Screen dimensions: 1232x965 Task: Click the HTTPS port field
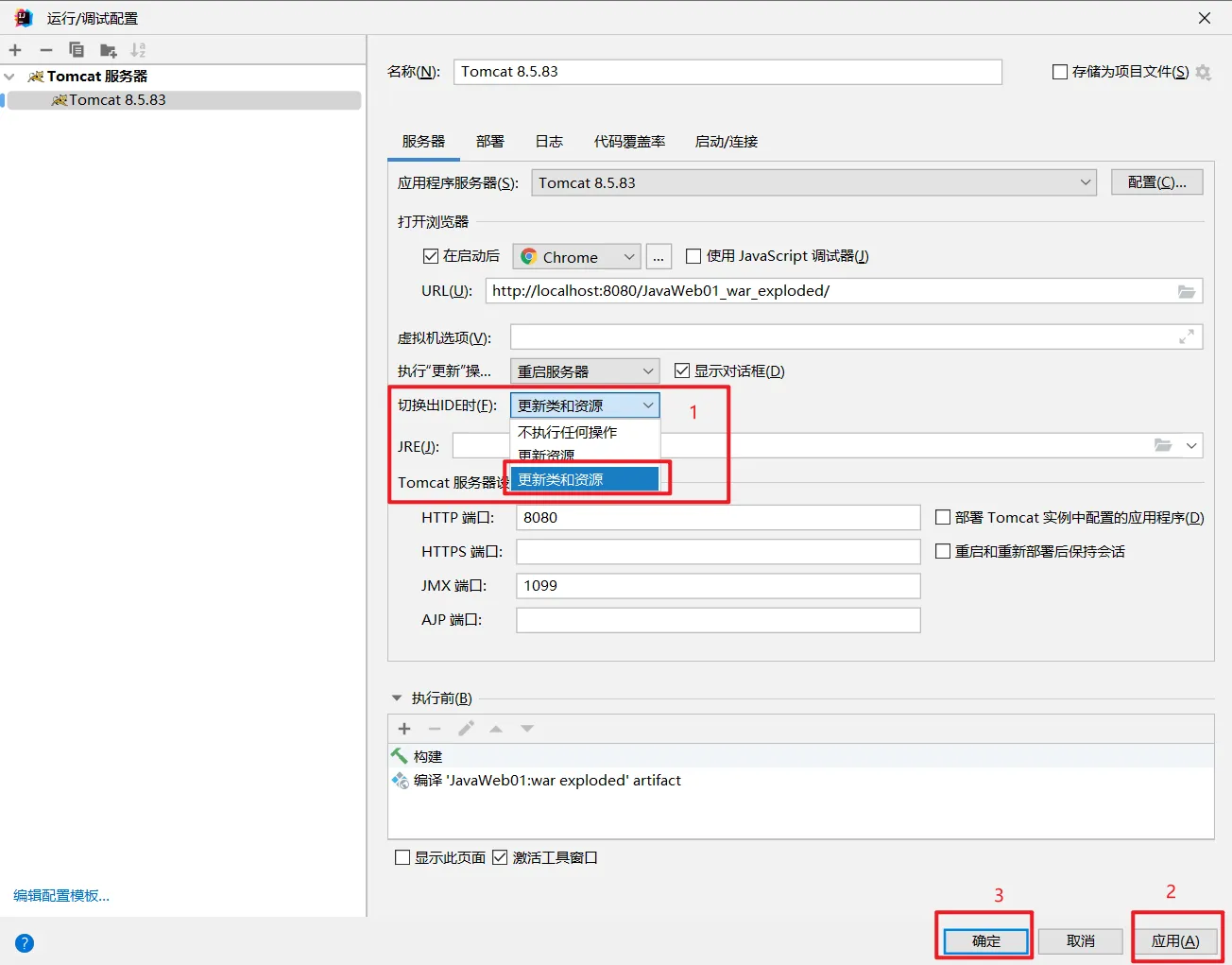(x=718, y=551)
